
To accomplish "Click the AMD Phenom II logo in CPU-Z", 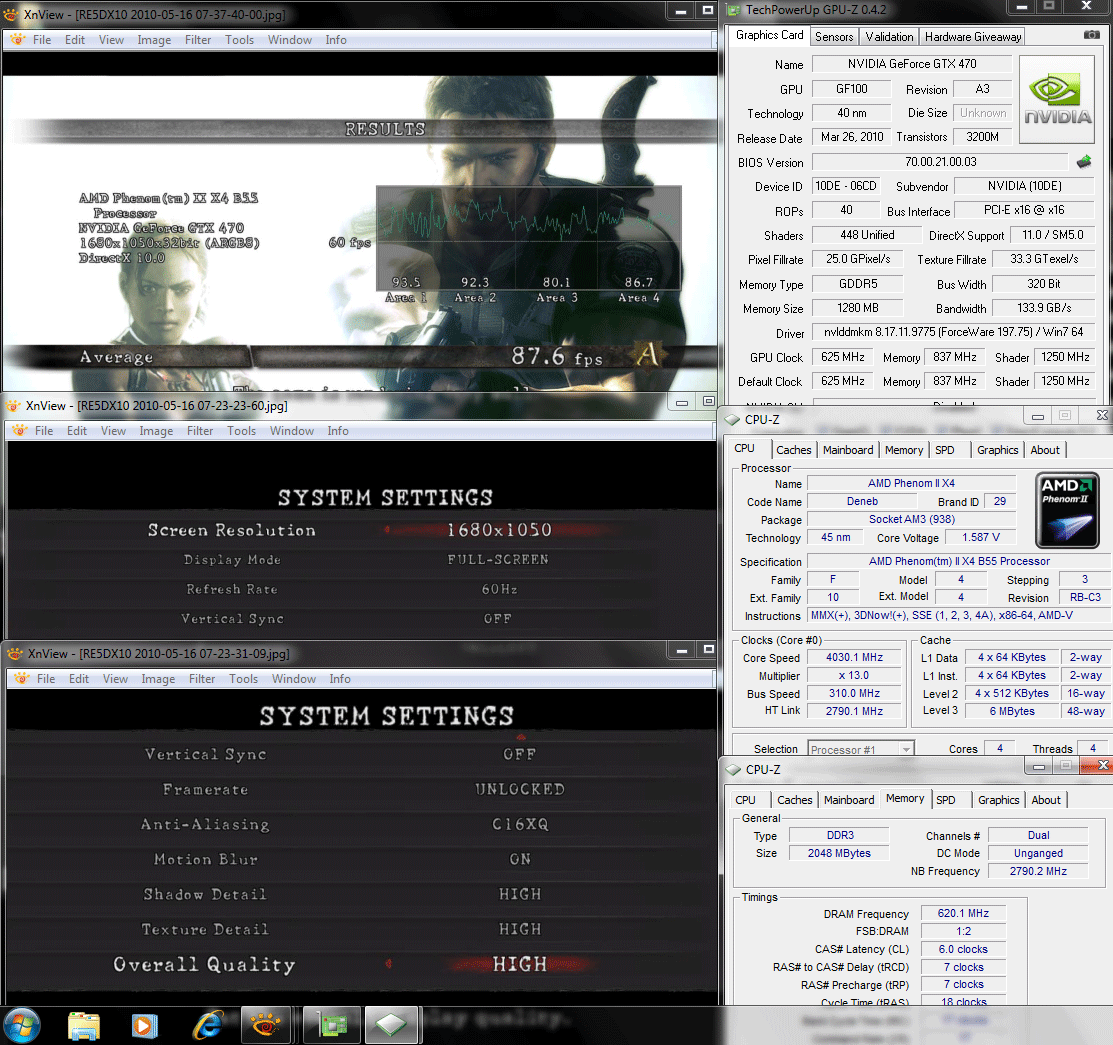I will [1067, 510].
